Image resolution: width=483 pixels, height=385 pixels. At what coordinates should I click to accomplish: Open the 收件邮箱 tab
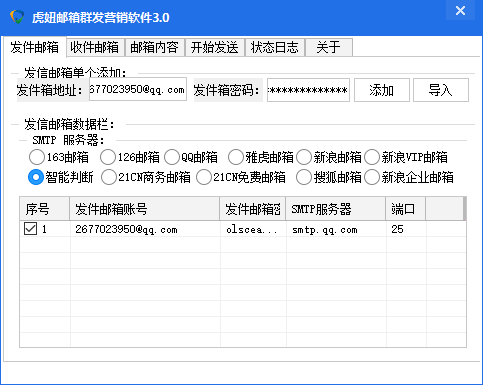tap(95, 47)
